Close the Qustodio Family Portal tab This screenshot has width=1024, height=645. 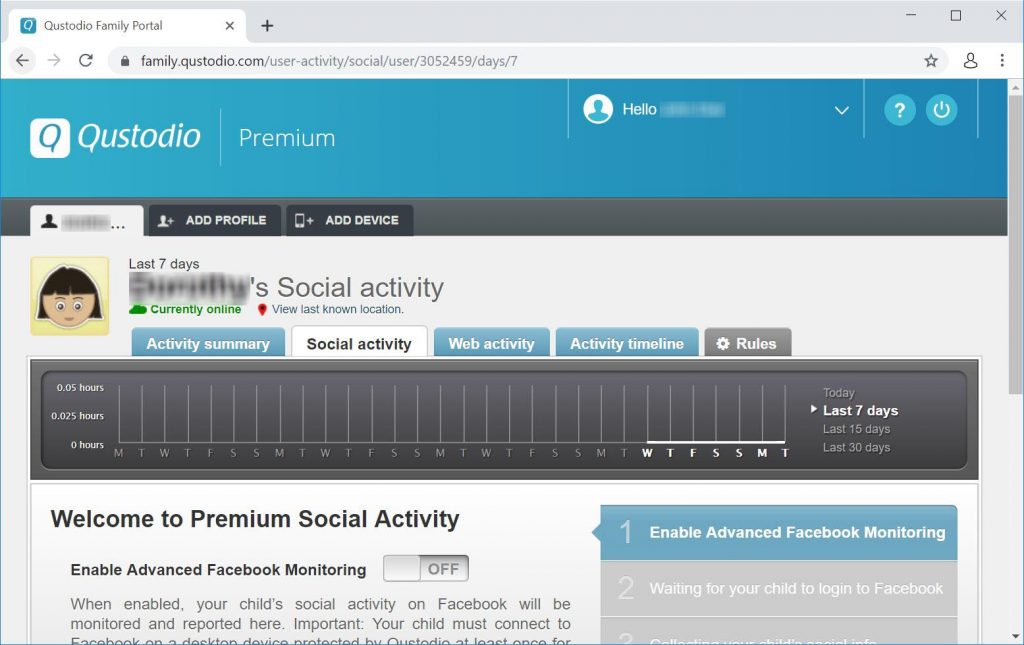click(x=229, y=25)
